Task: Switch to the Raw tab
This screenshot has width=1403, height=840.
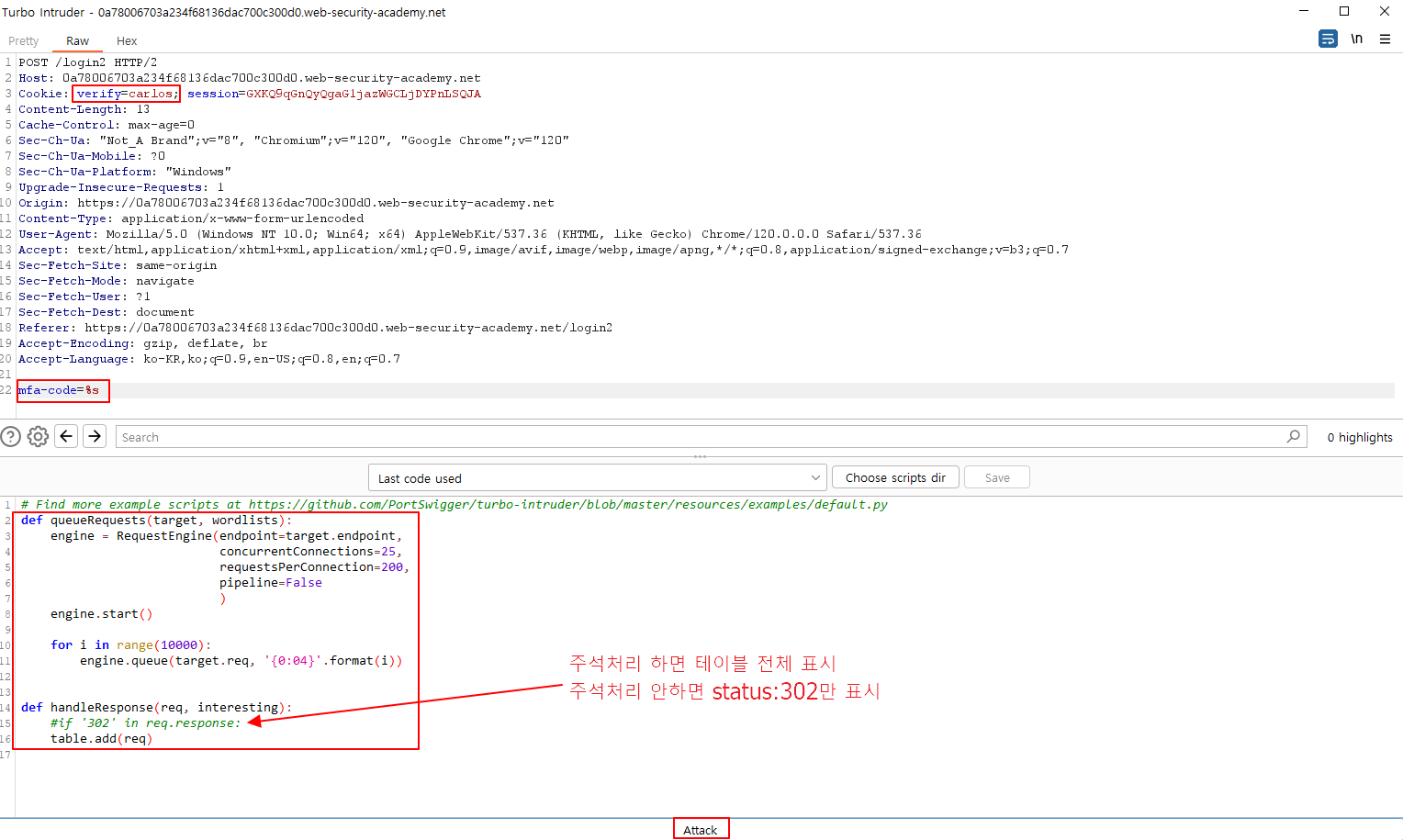Action: coord(77,41)
